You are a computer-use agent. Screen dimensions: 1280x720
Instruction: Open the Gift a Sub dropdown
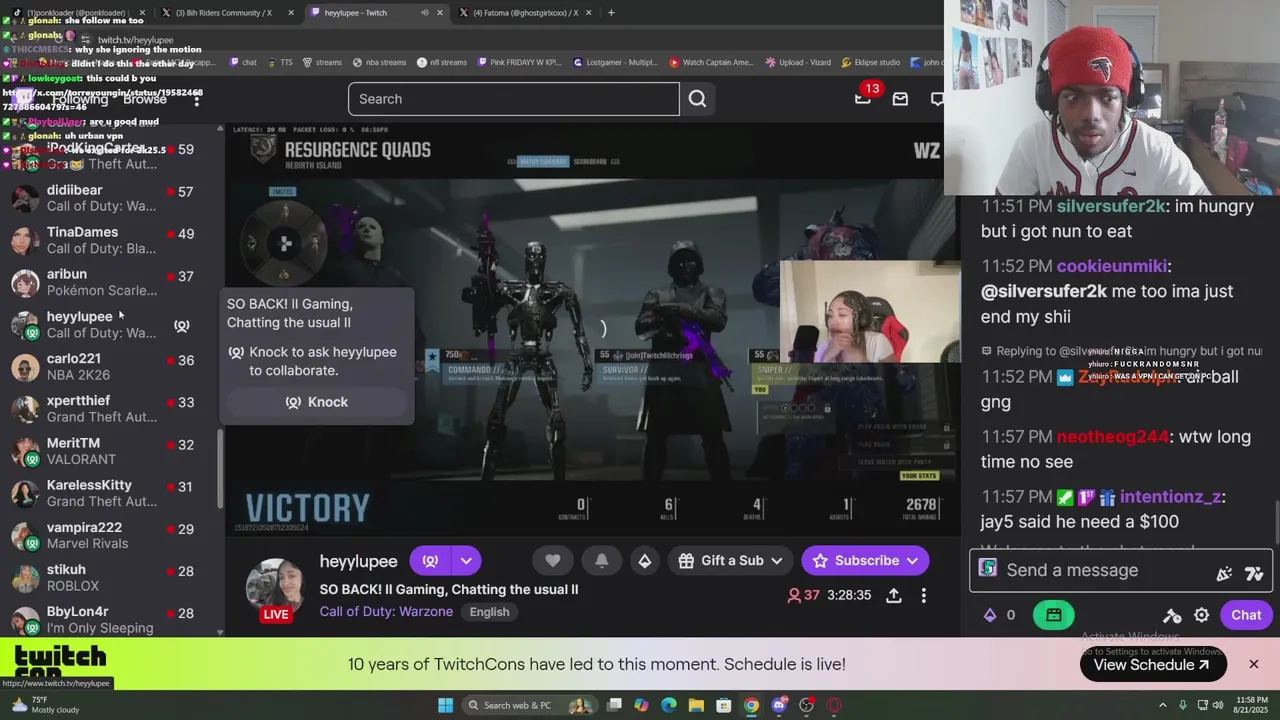click(x=730, y=561)
